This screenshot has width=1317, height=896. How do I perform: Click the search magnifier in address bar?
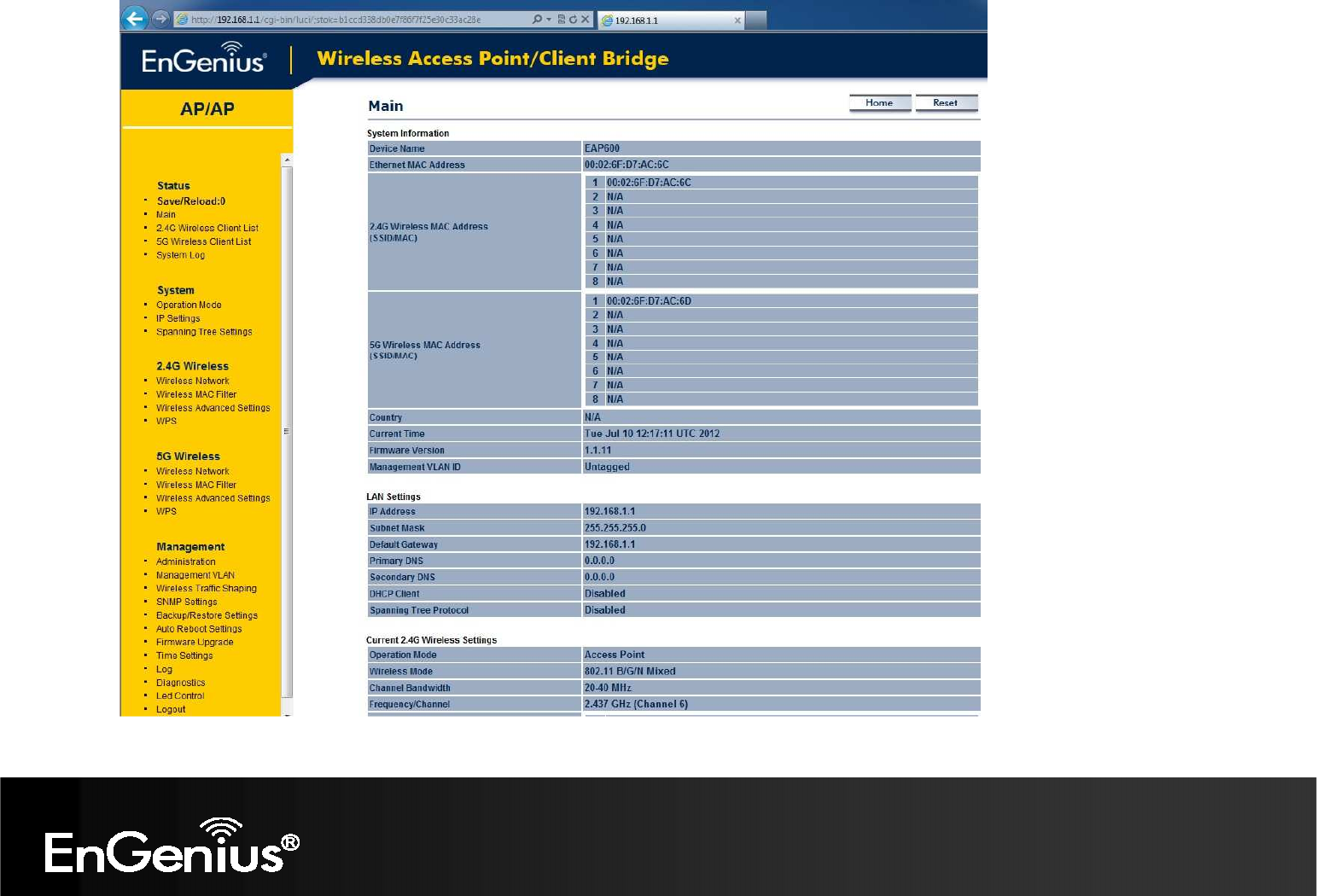(537, 19)
